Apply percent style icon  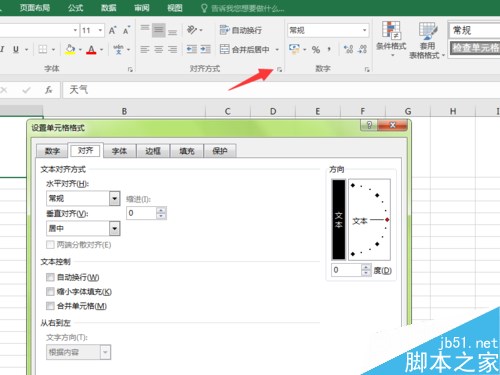[316, 50]
